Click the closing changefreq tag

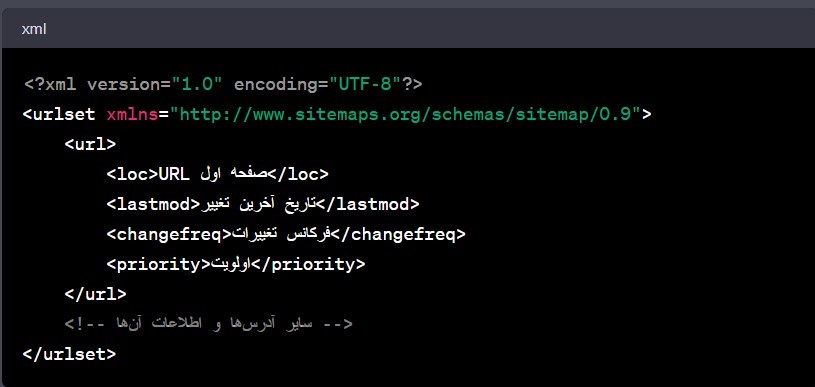click(398, 235)
